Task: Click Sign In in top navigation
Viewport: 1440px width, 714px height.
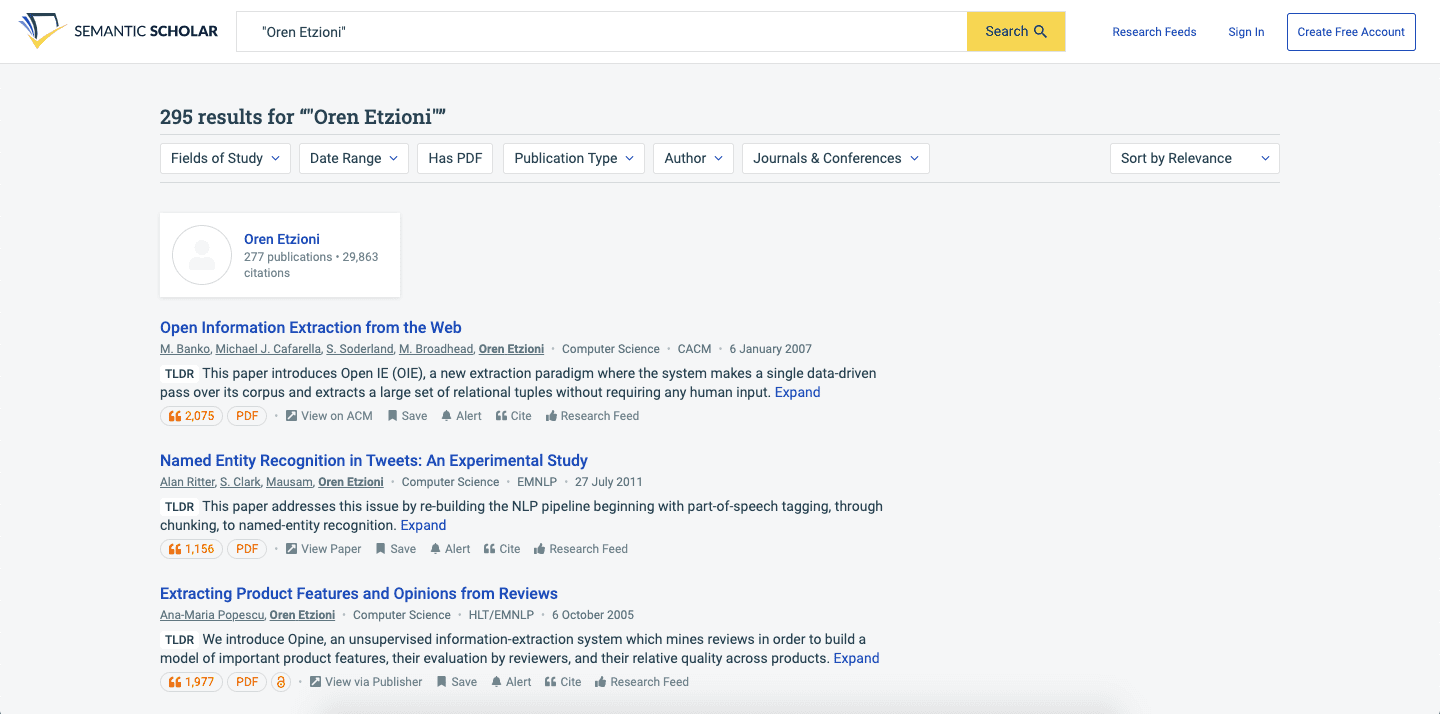Action: [1246, 32]
